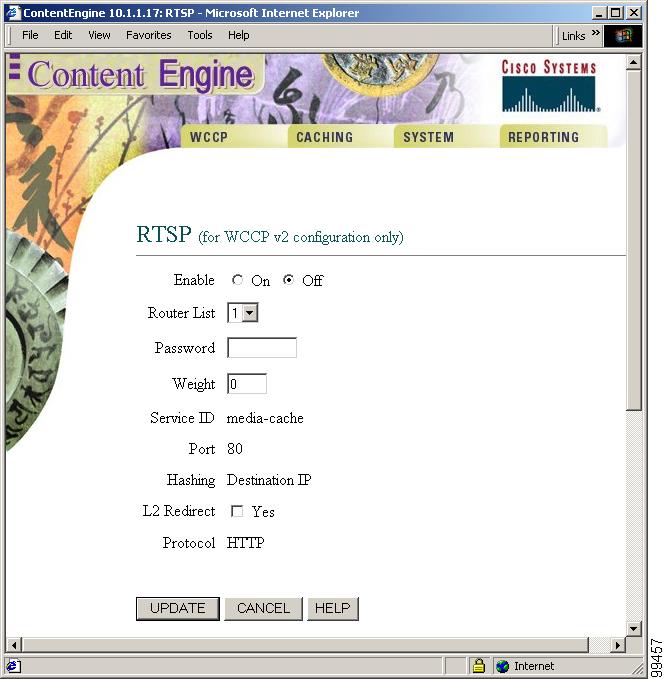Viewport: 666px width, 679px height.
Task: Click the vertical scrollbar thumb
Action: (x=634, y=240)
